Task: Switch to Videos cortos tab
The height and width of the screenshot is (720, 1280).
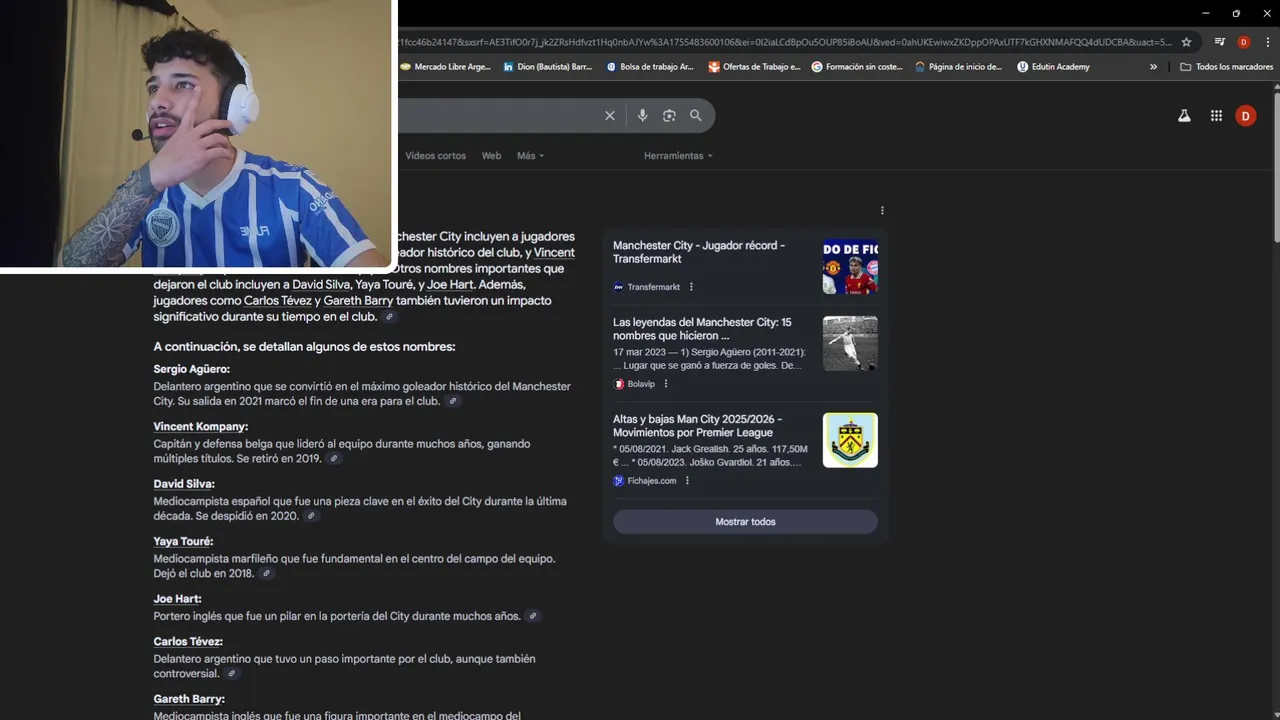Action: point(435,156)
